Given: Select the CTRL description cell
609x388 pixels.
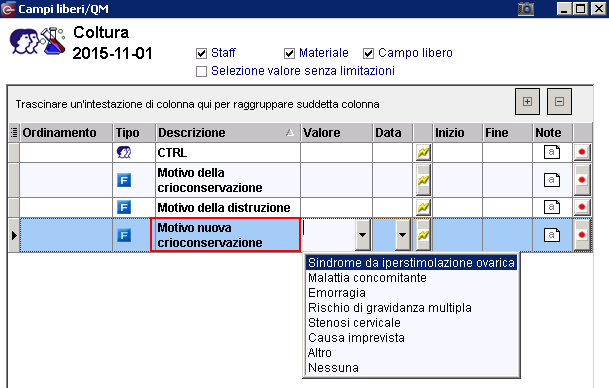Looking at the screenshot, I should pos(228,153).
